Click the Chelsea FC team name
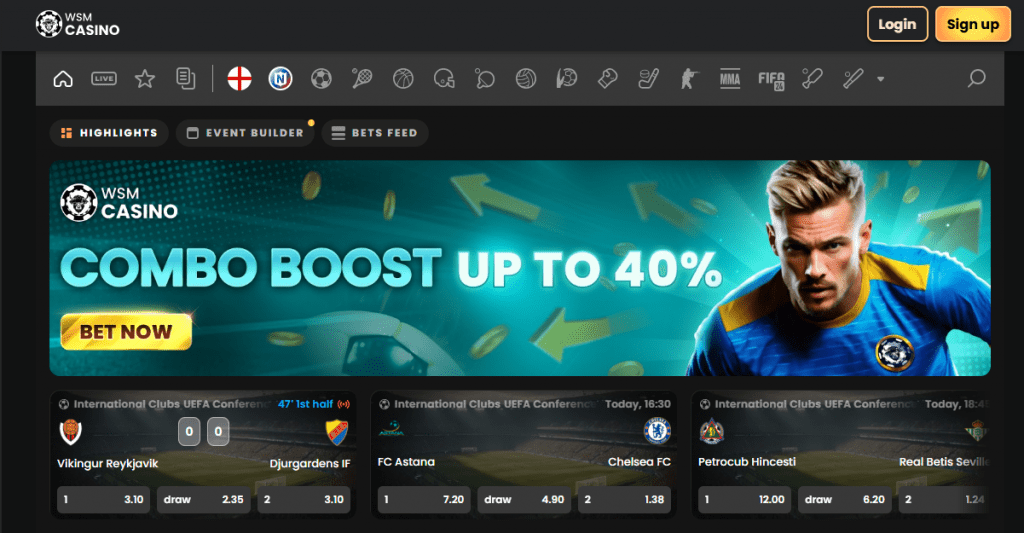The height and width of the screenshot is (533, 1024). coord(639,462)
